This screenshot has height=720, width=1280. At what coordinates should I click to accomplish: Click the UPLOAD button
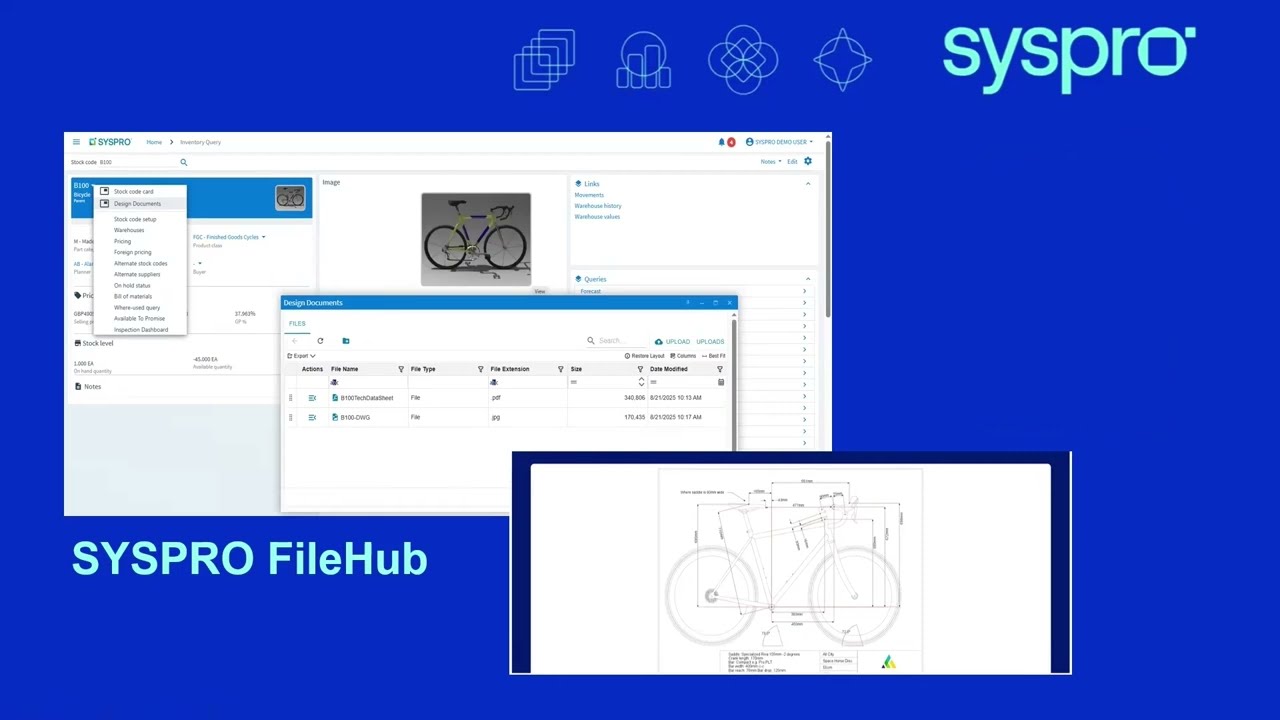(673, 341)
